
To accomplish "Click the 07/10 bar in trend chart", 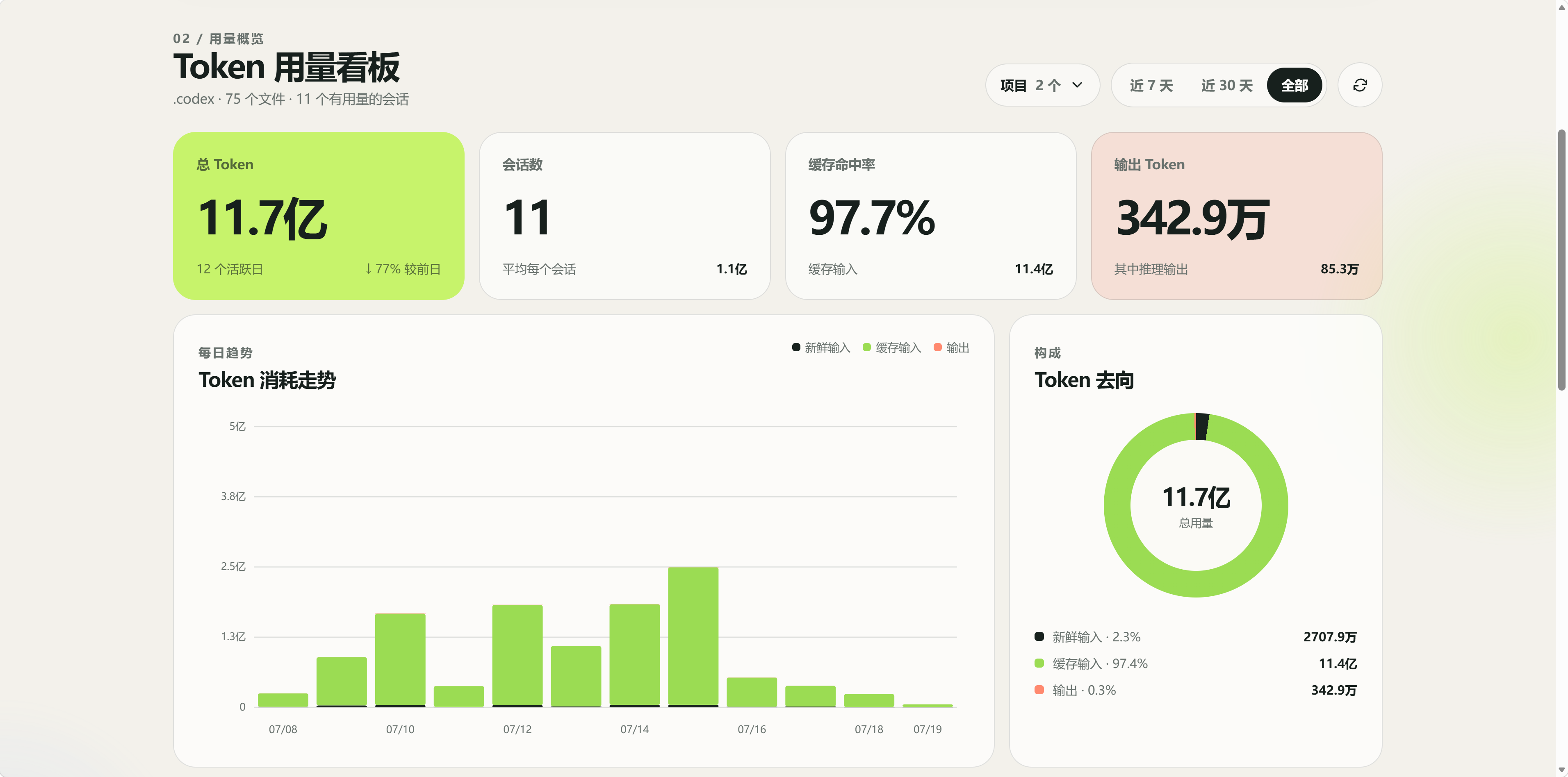I will click(x=400, y=660).
